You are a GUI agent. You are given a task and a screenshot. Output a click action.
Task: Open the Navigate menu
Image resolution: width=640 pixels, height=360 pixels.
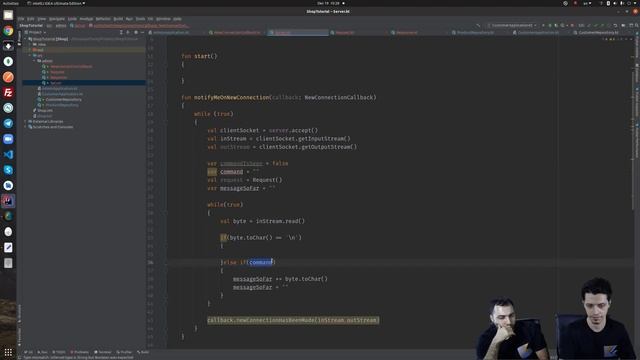click(x=57, y=19)
